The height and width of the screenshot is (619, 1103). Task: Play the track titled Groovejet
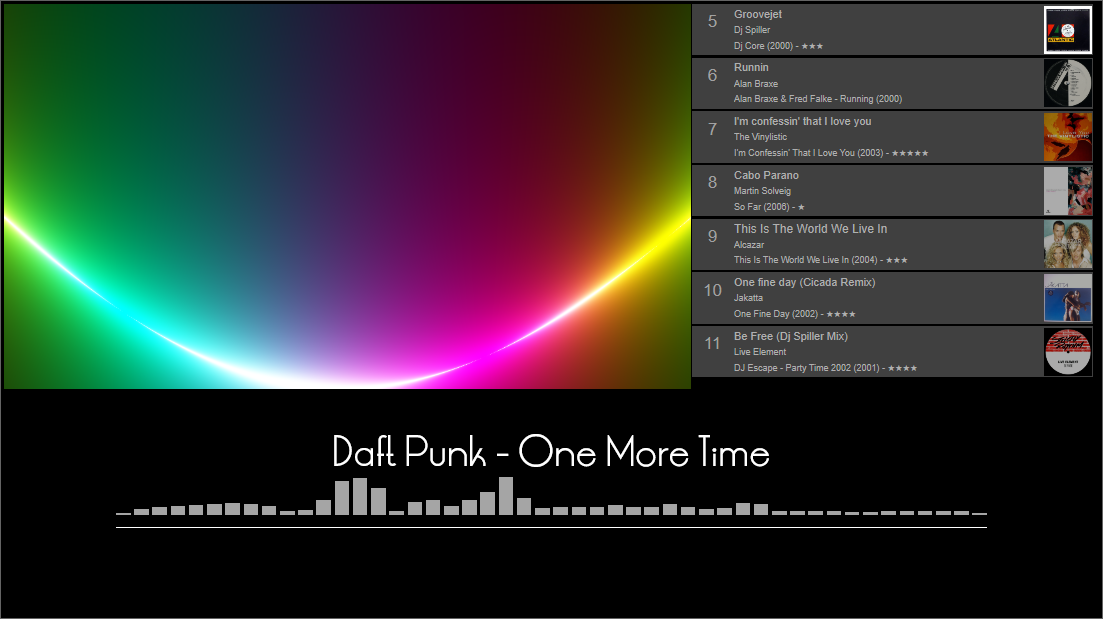pos(757,15)
